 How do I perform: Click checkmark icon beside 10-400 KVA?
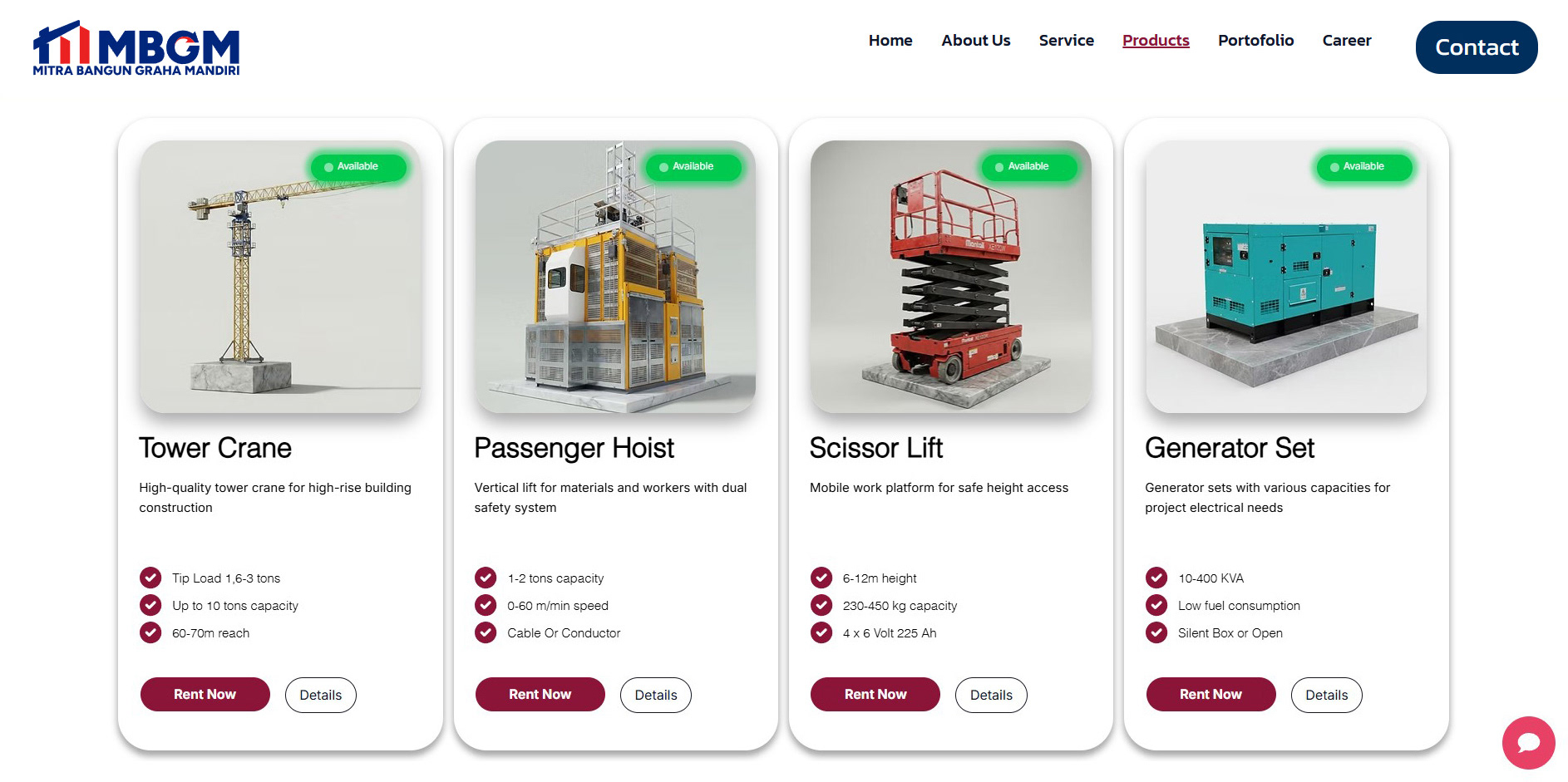[1156, 578]
